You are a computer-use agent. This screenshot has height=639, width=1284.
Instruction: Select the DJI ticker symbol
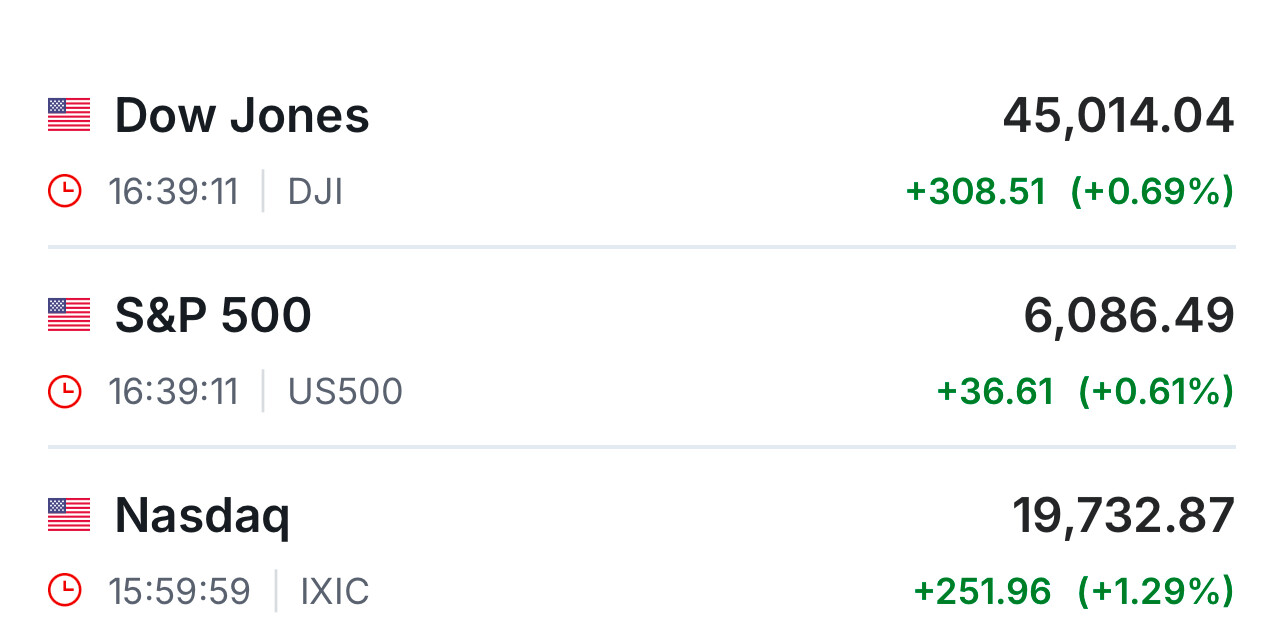click(315, 191)
